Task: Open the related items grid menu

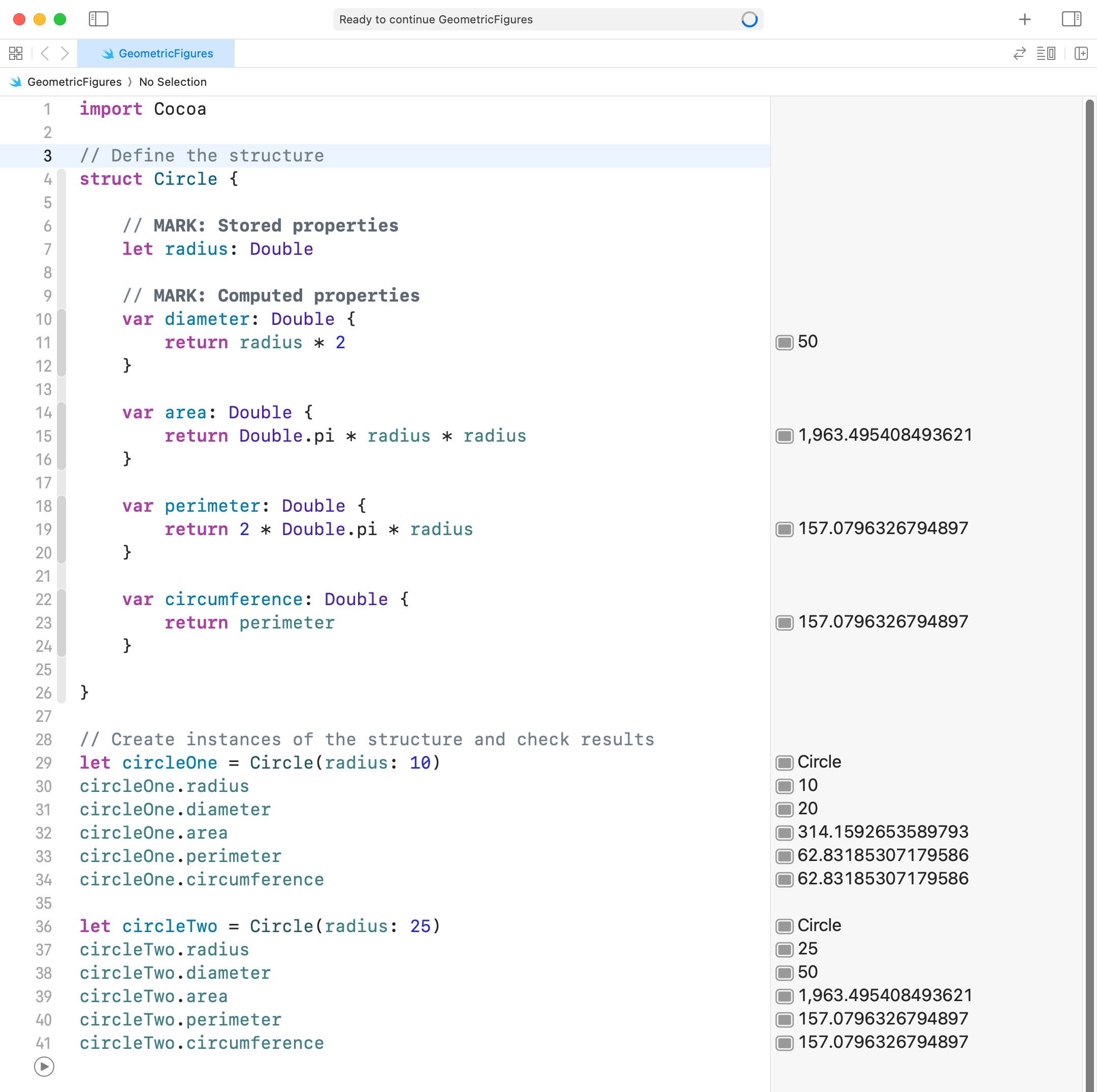Action: pos(16,53)
